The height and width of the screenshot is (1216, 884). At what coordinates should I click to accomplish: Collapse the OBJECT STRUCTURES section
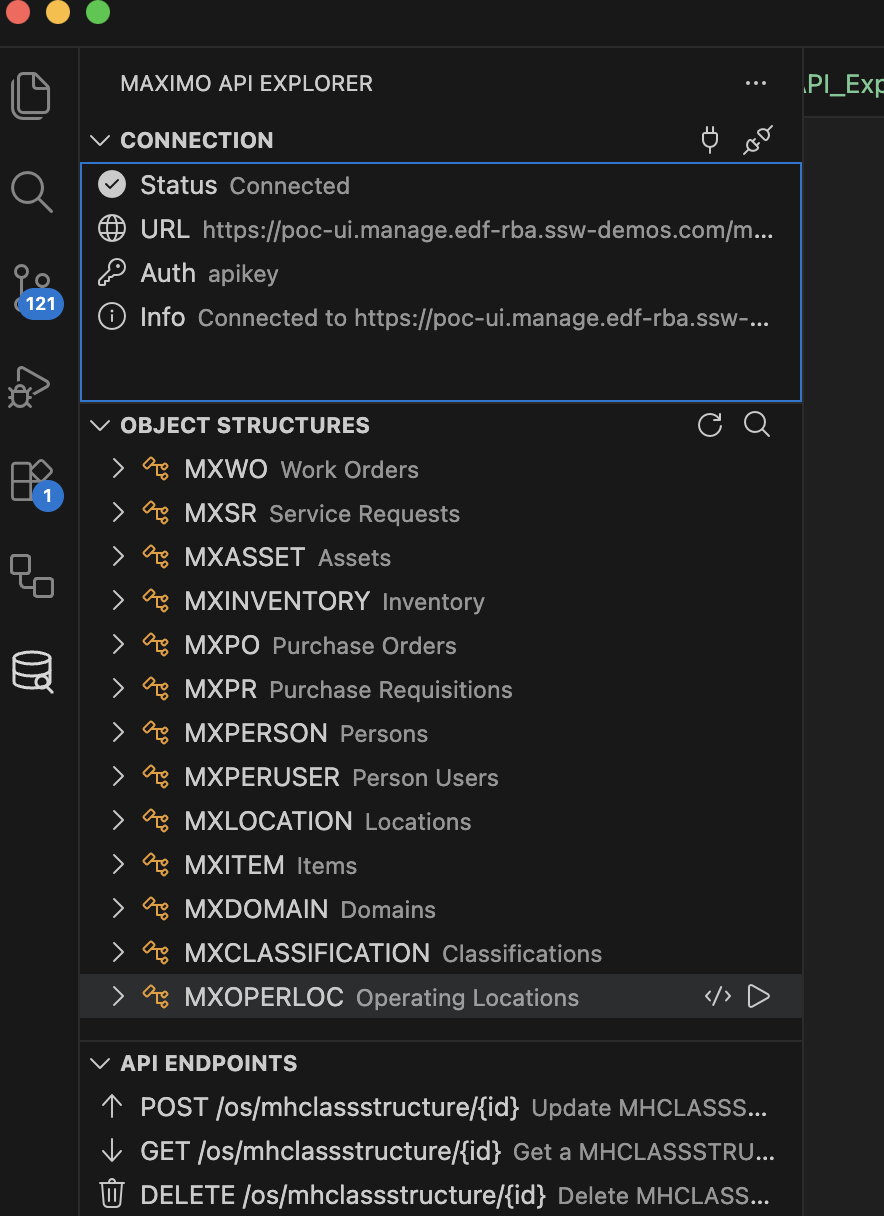click(99, 425)
